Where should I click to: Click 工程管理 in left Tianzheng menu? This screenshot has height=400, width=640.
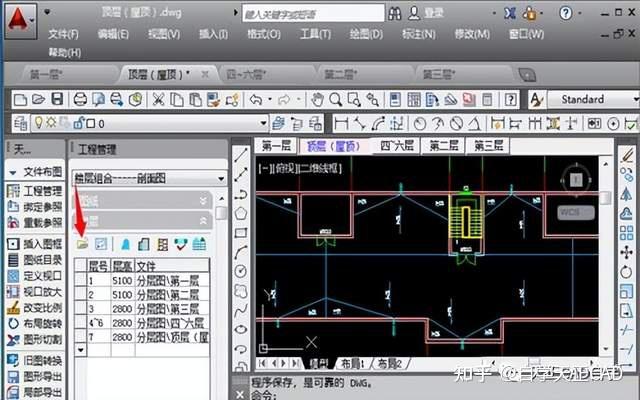click(42, 191)
